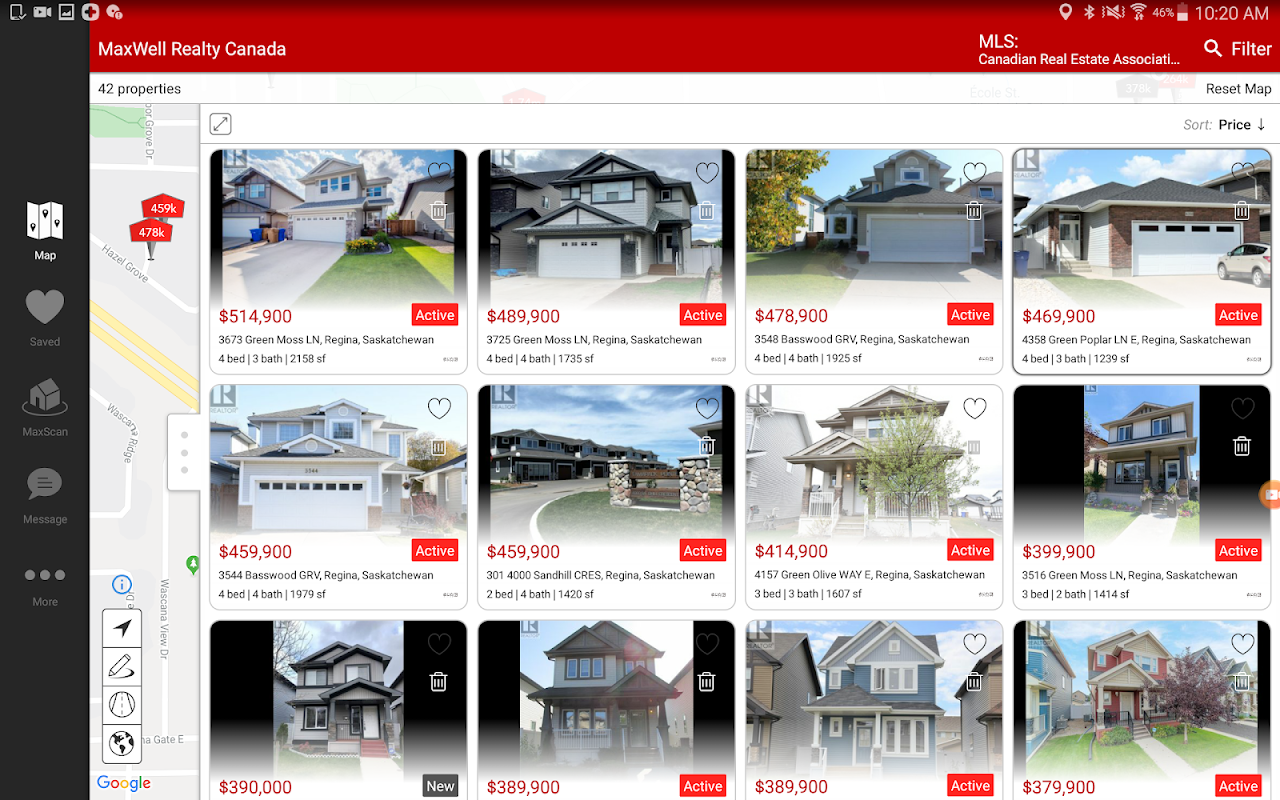The height and width of the screenshot is (800, 1280).
Task: Center map on my current location
Action: (122, 629)
